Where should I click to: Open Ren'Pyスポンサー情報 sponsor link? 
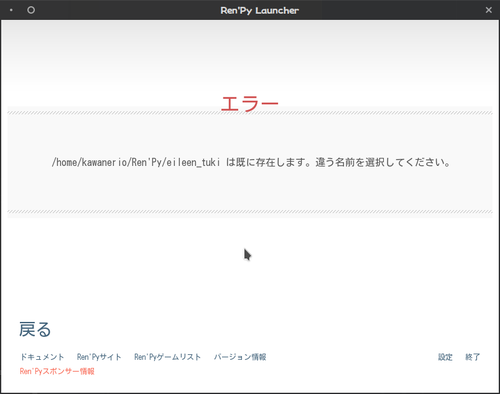point(57,371)
